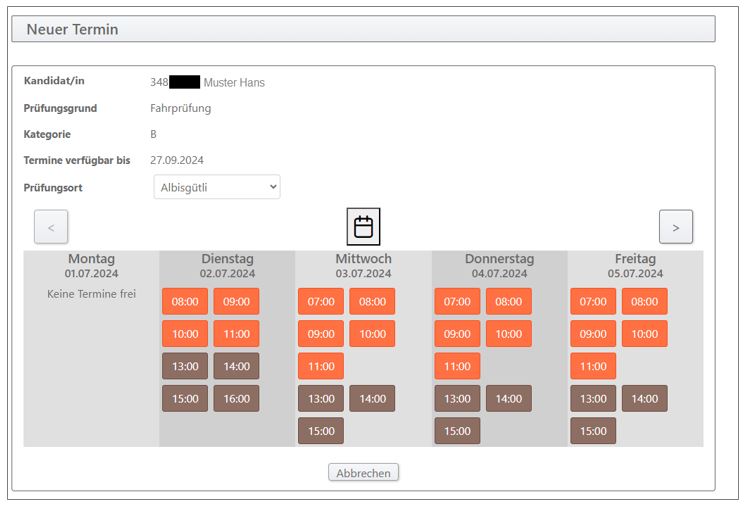Select Dienstag 13:00 brown slot
This screenshot has width=747, height=508.
(x=184, y=366)
